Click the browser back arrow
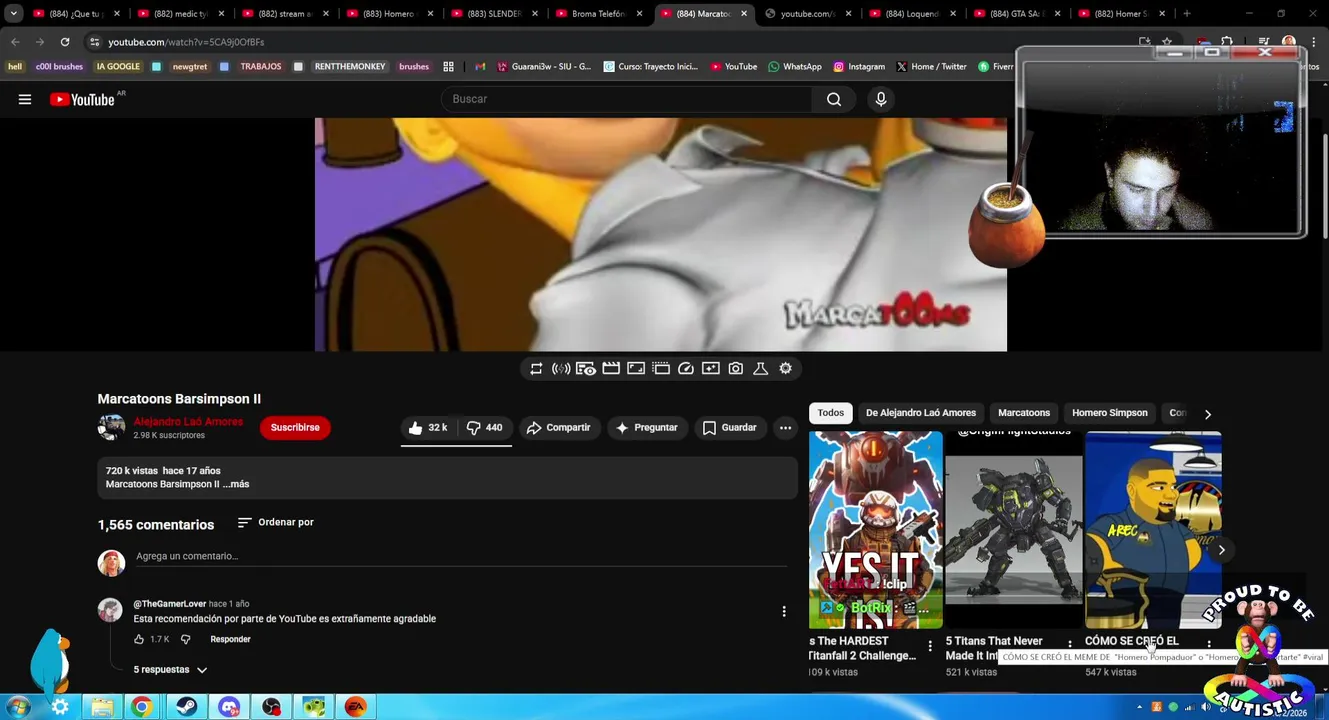Screen dimensions: 1329x720 point(15,42)
